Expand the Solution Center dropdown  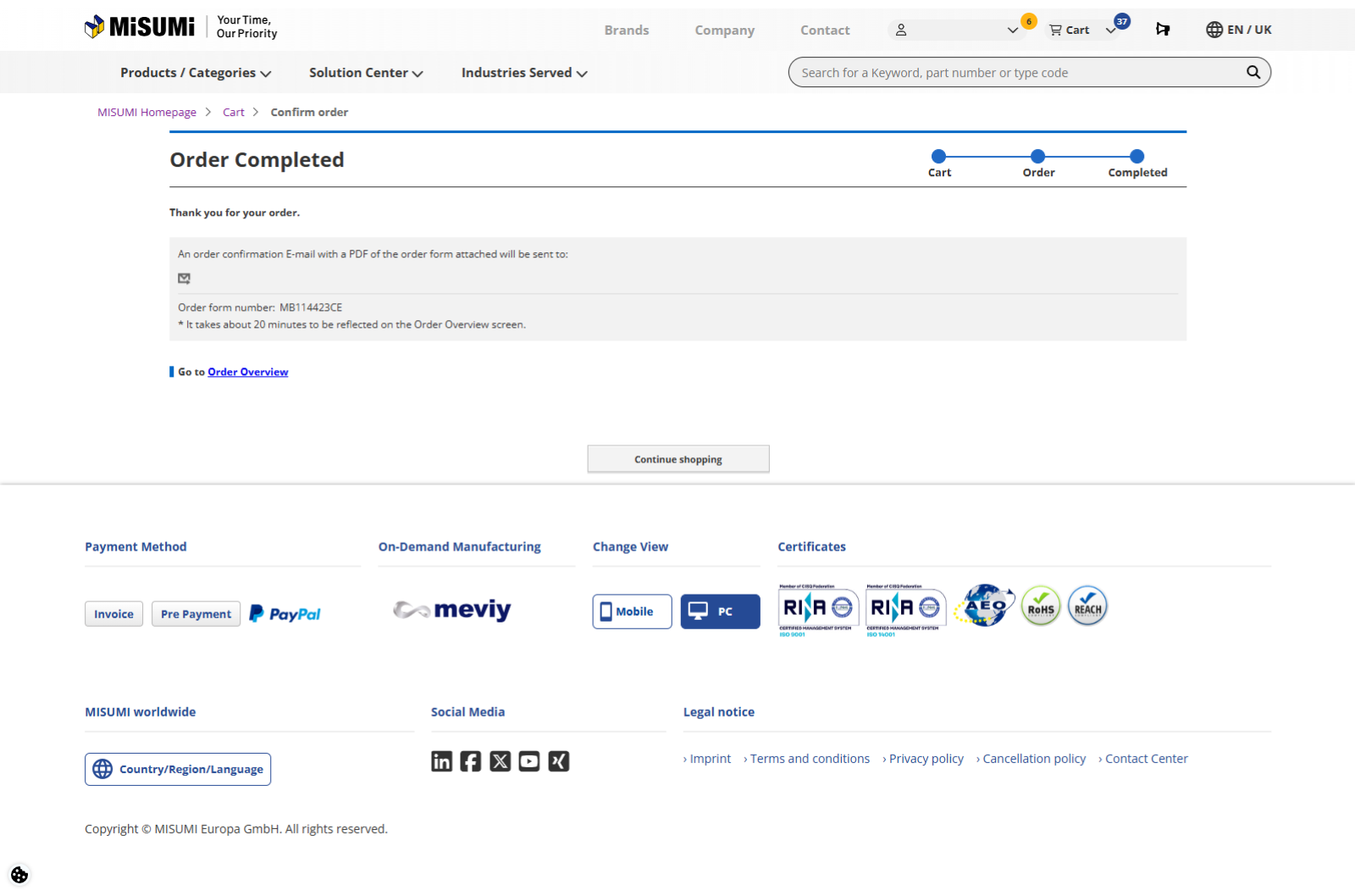(x=366, y=73)
